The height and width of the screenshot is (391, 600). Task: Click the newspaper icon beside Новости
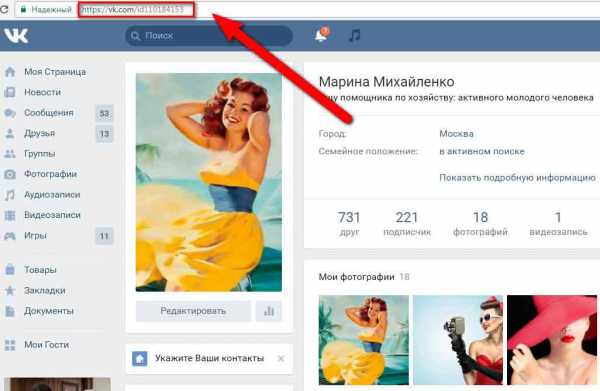[x=10, y=92]
